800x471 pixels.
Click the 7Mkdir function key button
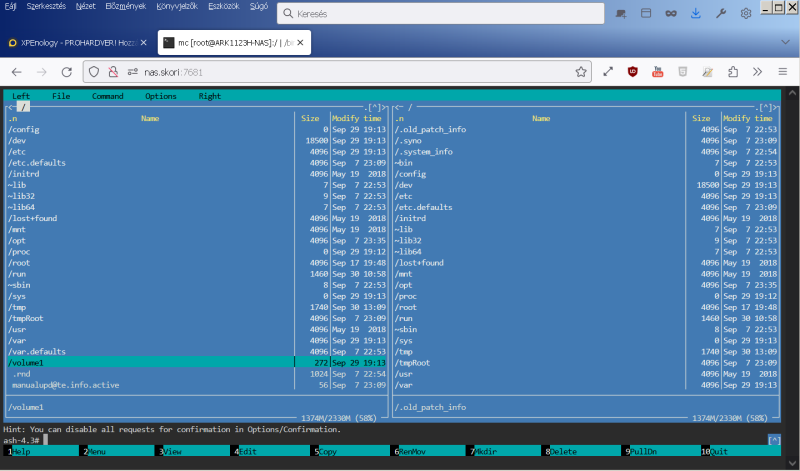505,451
